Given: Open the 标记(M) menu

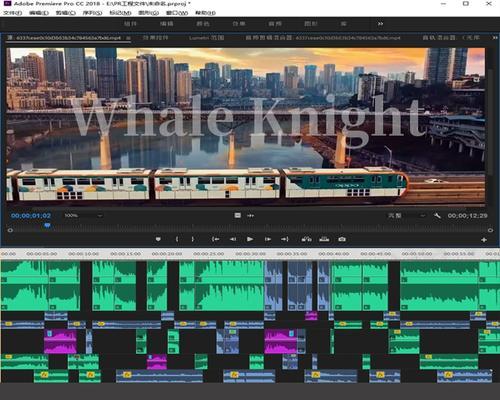Looking at the screenshot, I should coord(120,13).
